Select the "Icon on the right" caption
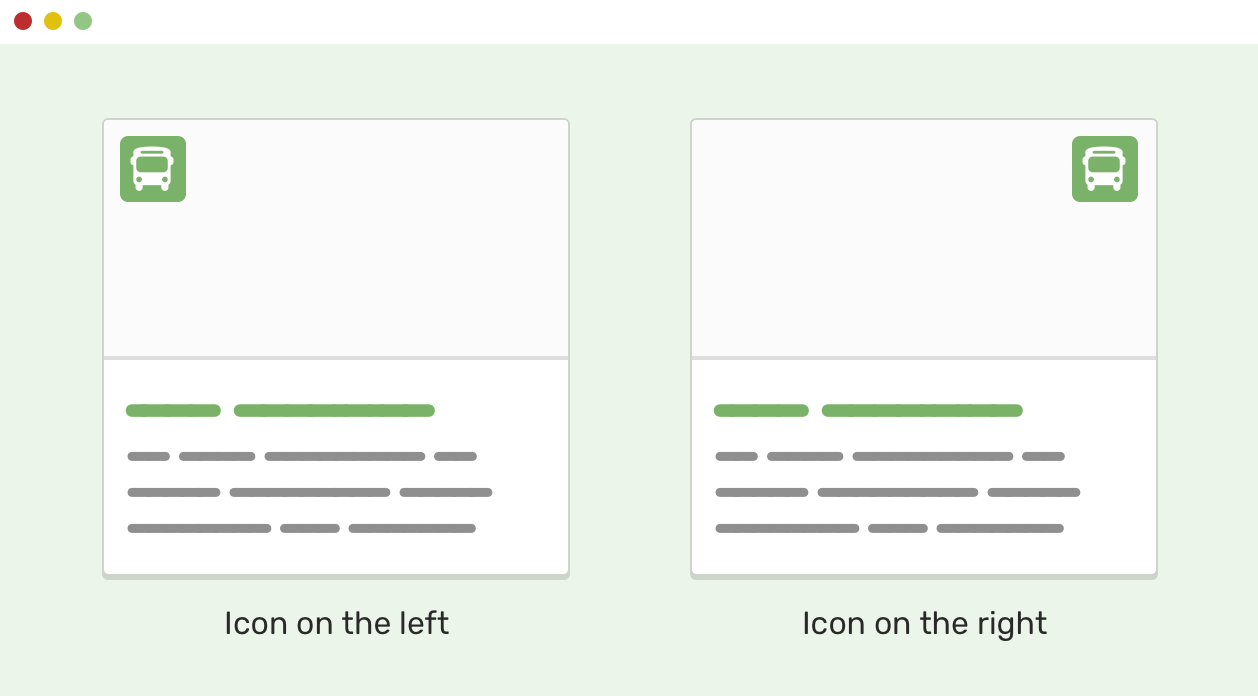Screen dimensions: 1258x696 pos(924,623)
